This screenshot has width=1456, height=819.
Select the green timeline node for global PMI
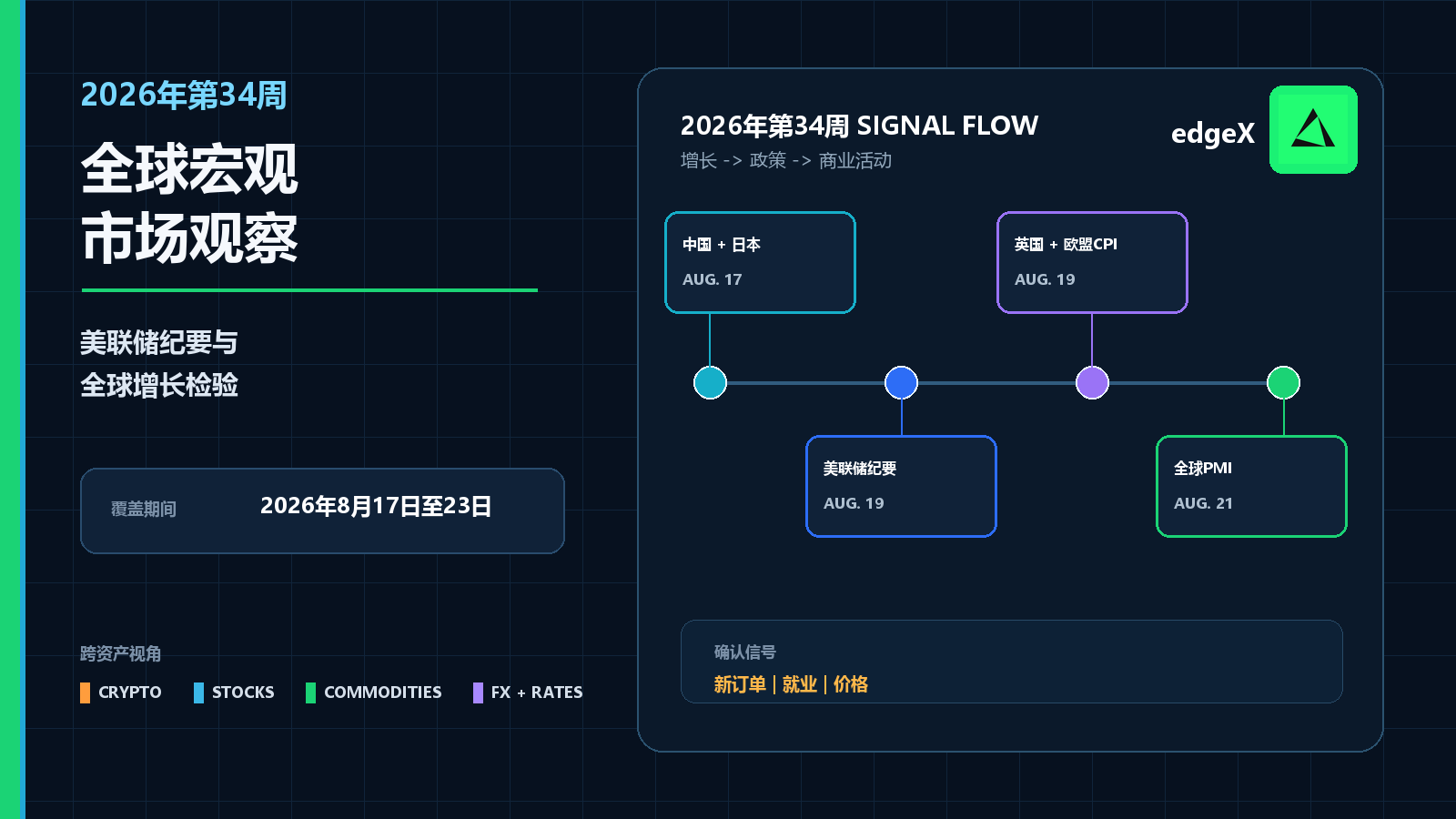pyautogui.click(x=1283, y=382)
